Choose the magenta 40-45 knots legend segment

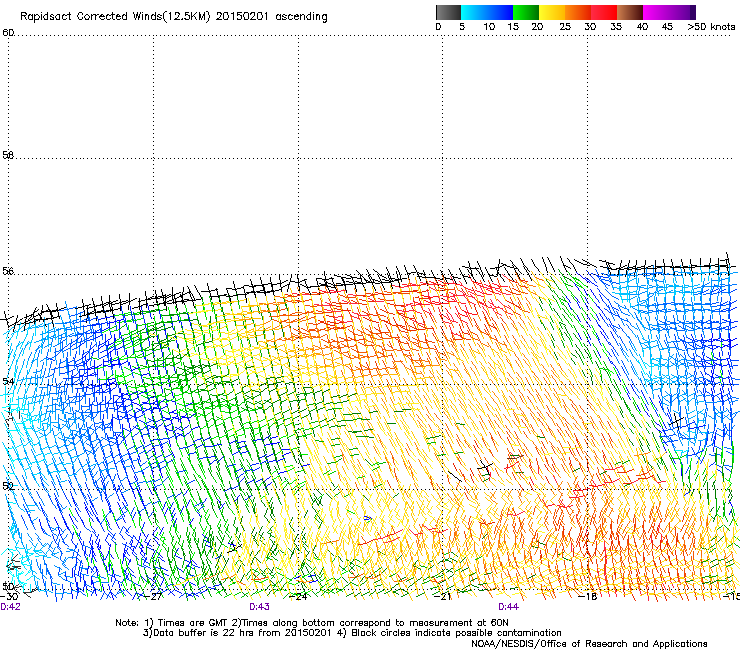[x=656, y=12]
